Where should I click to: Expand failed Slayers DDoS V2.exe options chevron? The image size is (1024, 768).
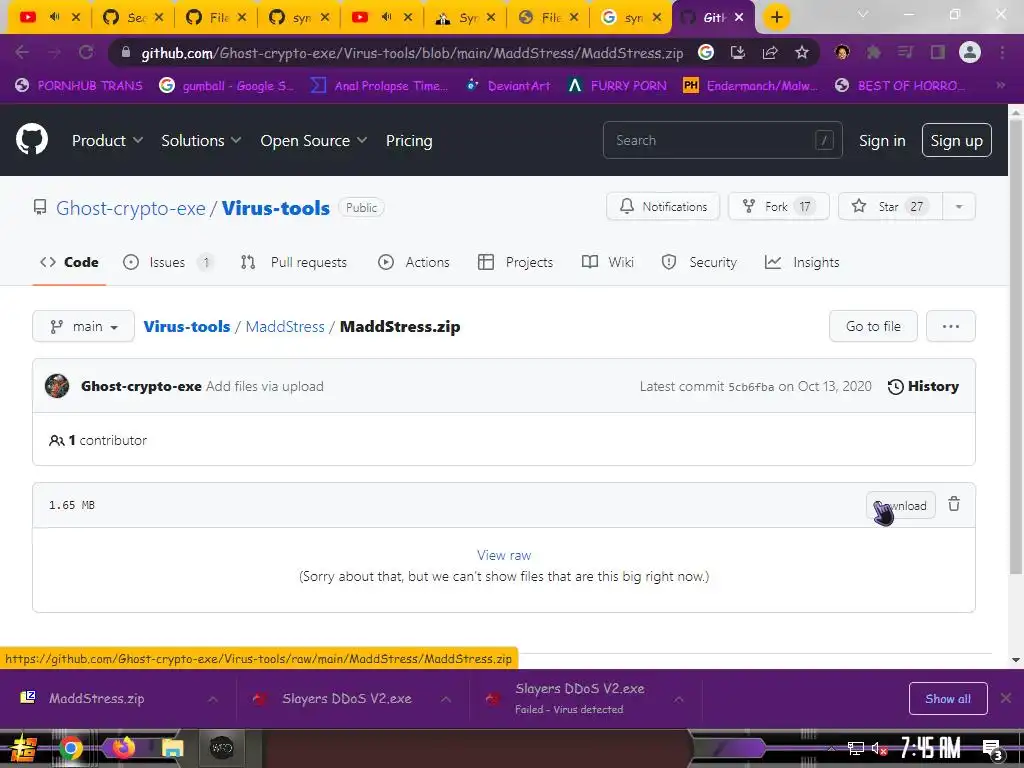click(679, 699)
